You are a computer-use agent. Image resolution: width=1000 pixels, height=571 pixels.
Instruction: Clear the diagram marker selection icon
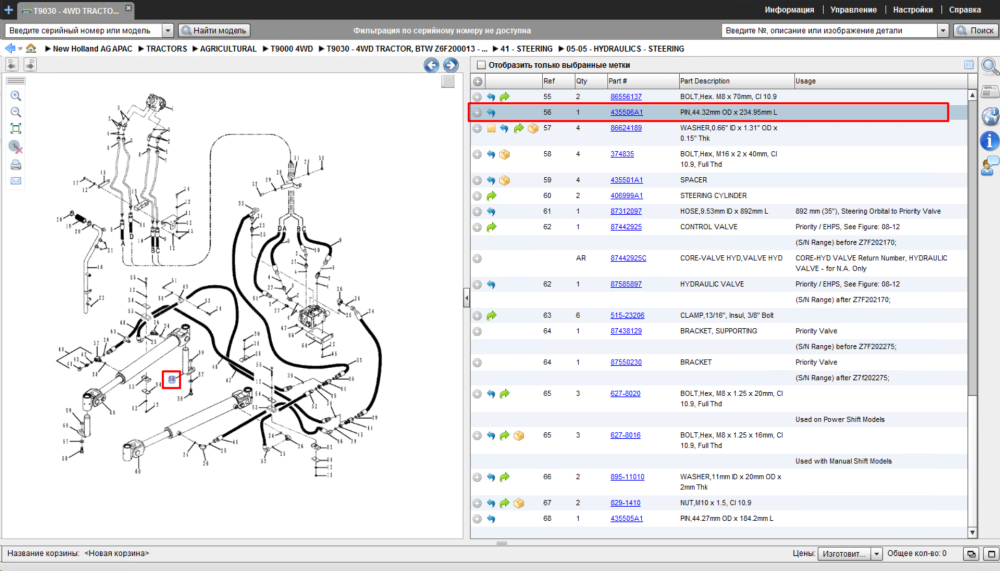point(16,147)
